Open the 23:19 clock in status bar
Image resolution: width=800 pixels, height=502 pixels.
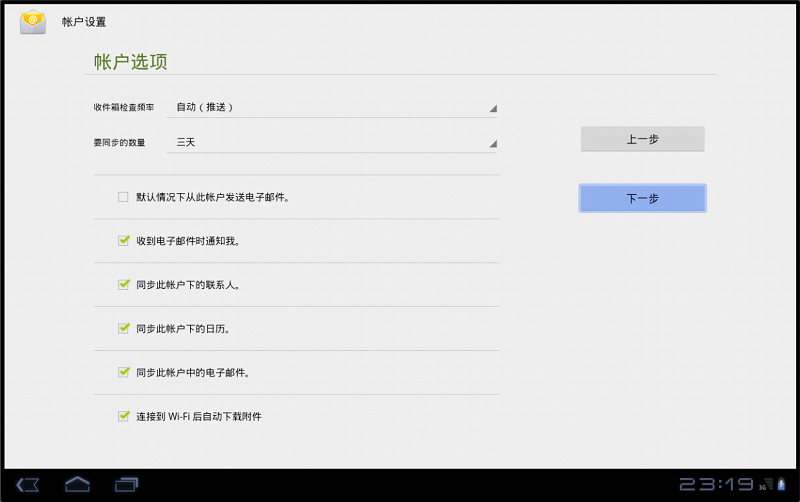pos(716,484)
